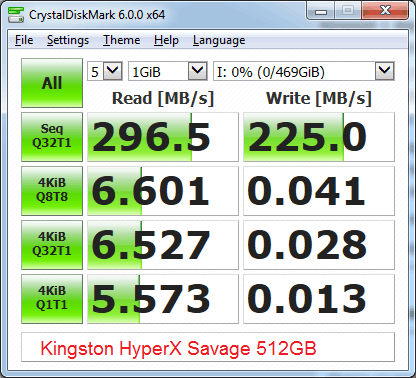Minimize the CrystalDiskMark window
Viewport: 416px width, 378px height.
click(x=321, y=12)
